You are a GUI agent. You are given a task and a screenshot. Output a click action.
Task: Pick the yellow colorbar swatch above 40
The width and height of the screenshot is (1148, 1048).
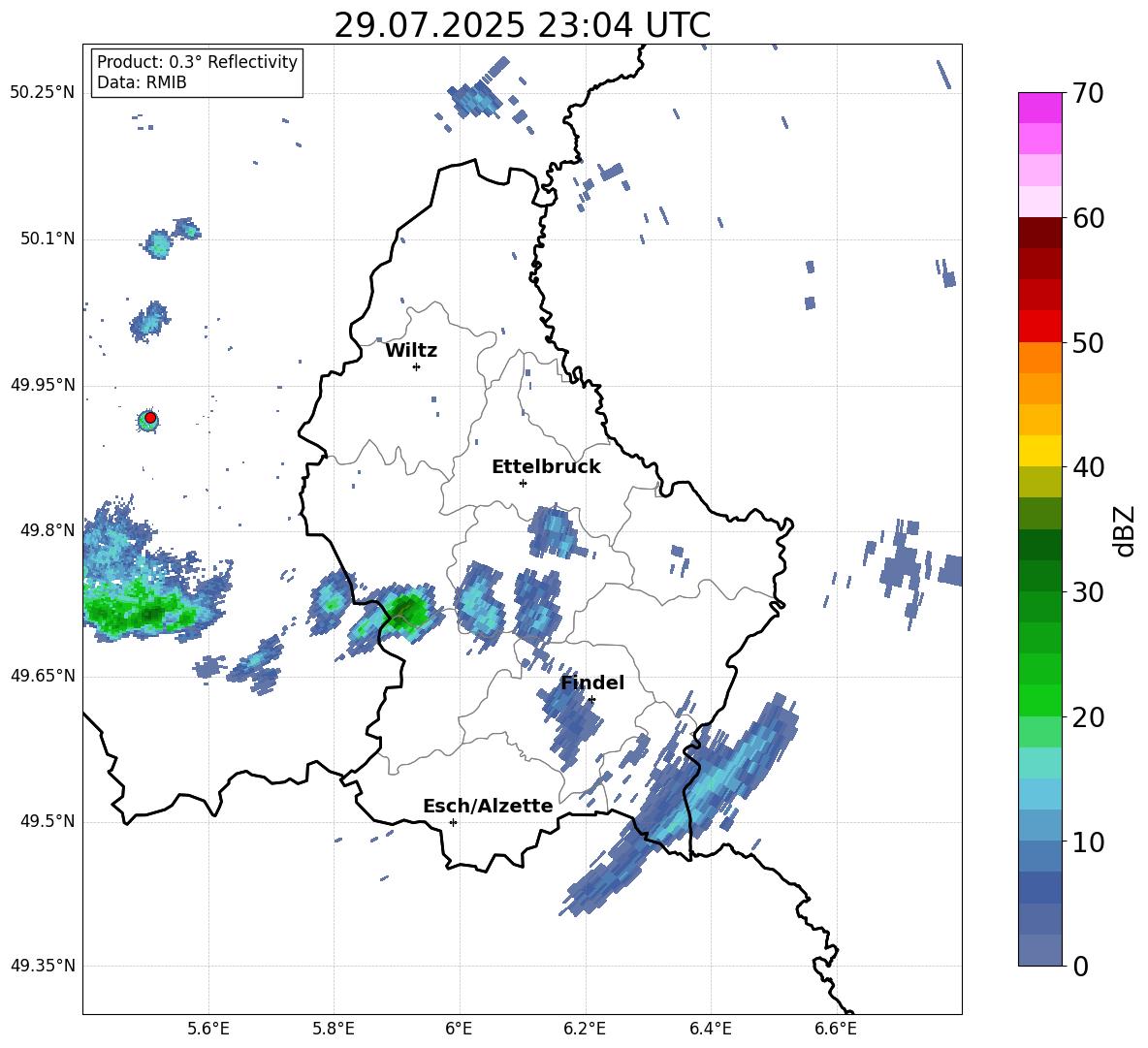(1040, 451)
